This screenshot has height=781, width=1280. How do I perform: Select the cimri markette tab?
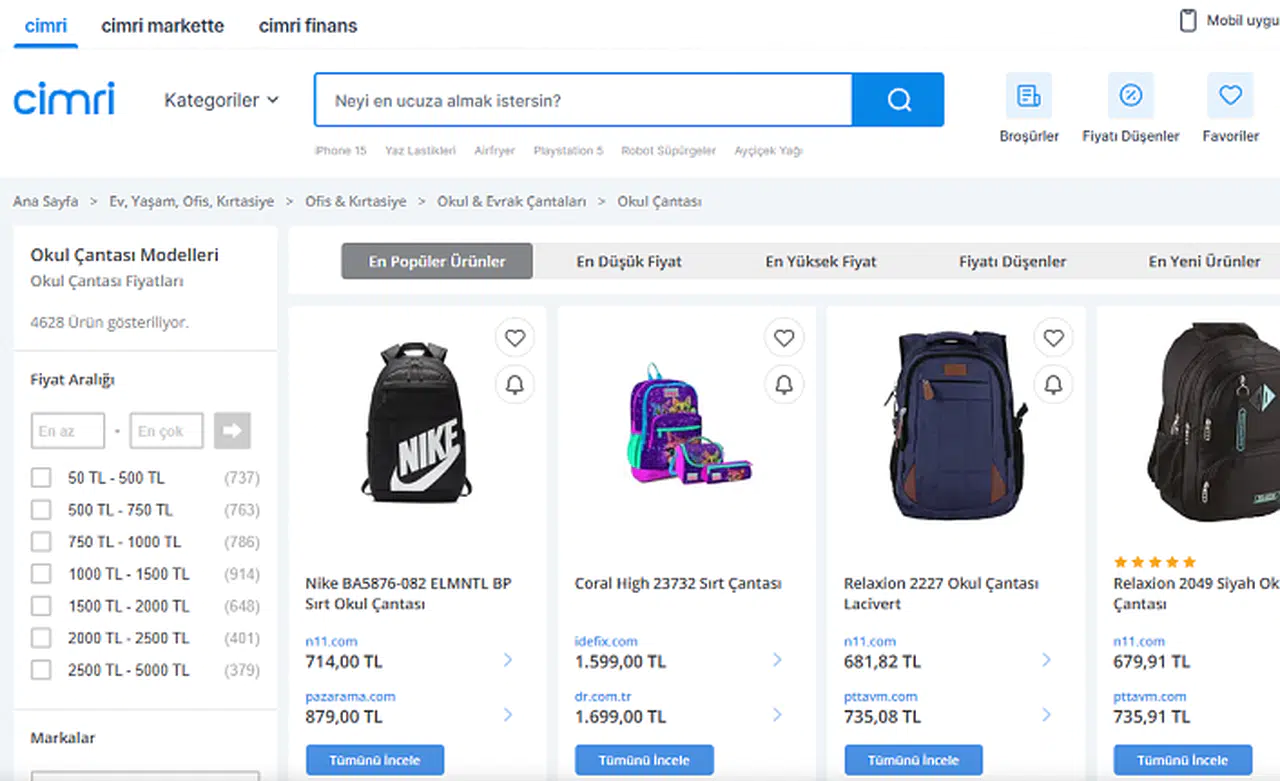[x=163, y=26]
